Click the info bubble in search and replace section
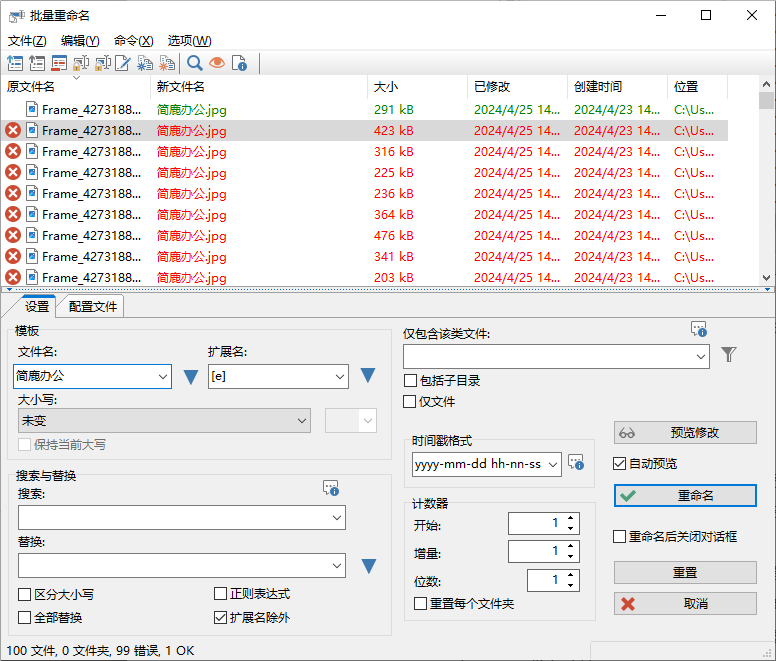The image size is (776, 661). (331, 488)
